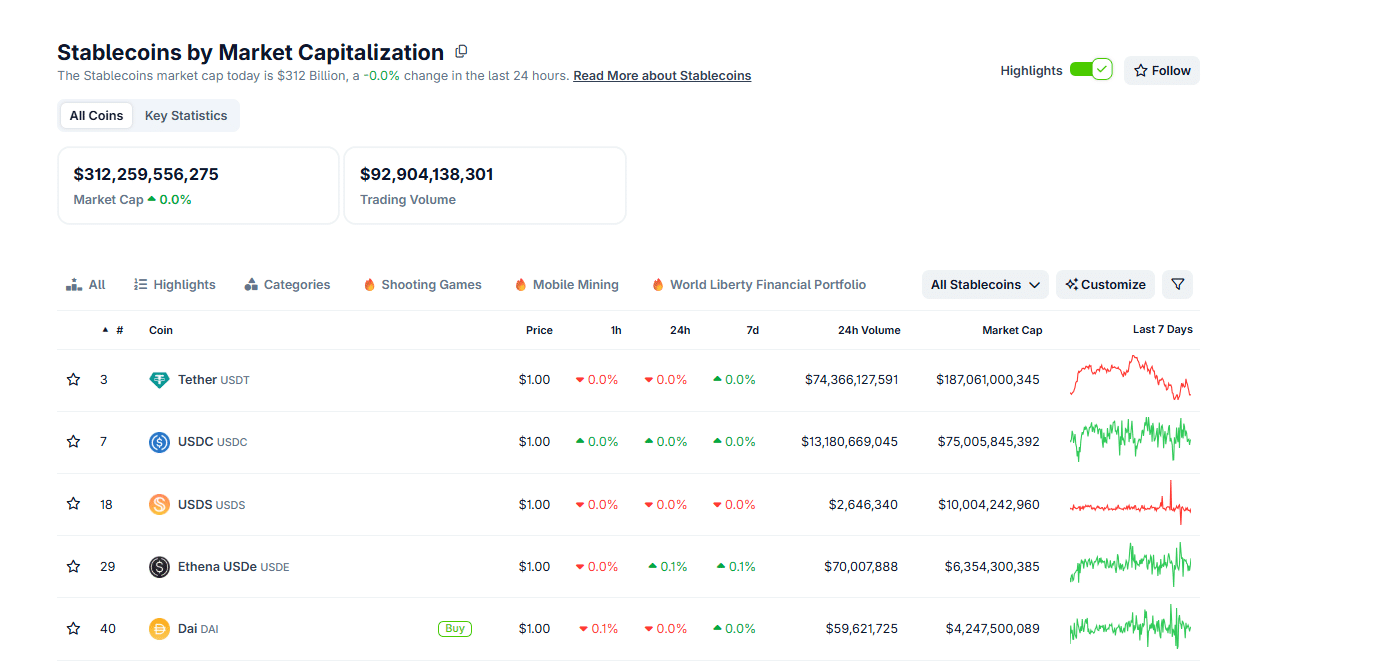The width and height of the screenshot is (1393, 664).
Task: Click the flame icon beside Shooting Games
Action: tap(368, 284)
